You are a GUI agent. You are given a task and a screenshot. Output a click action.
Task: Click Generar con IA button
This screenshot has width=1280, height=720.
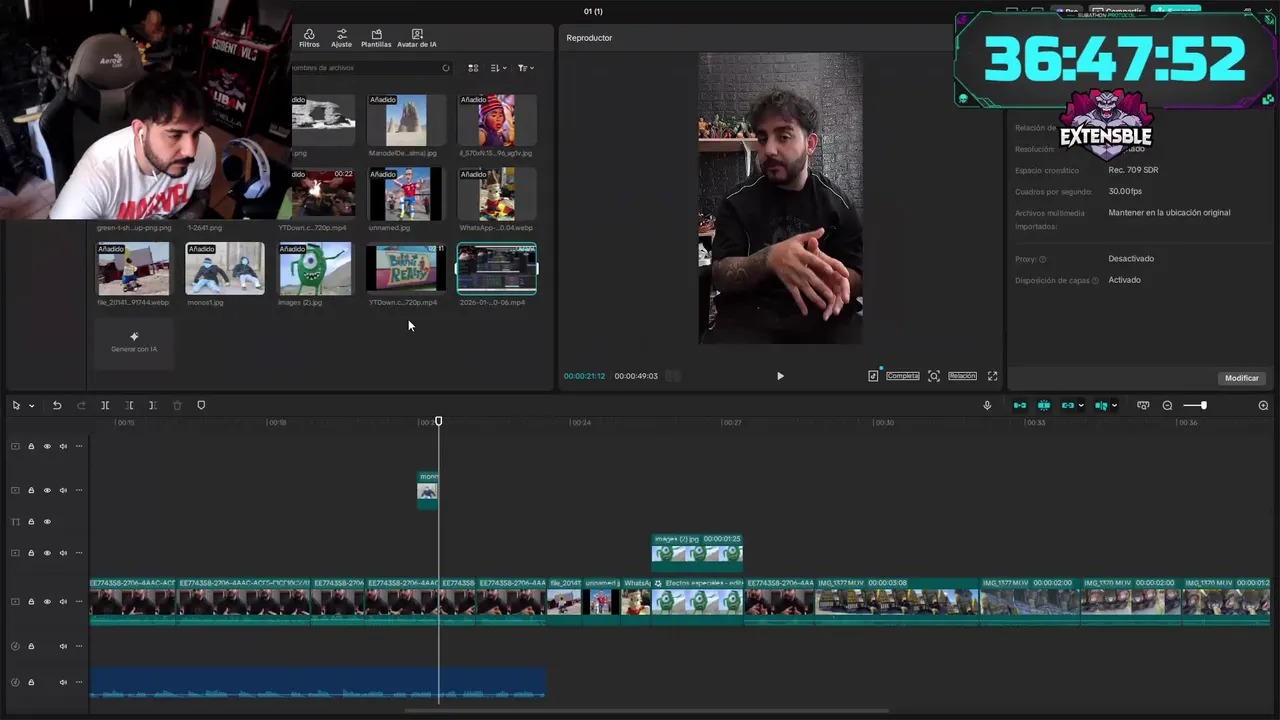tap(134, 342)
